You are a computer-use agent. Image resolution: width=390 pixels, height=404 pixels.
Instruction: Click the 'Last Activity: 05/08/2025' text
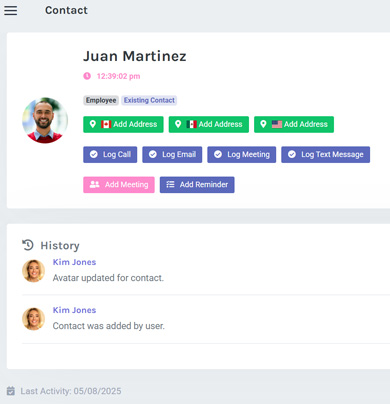(x=71, y=391)
